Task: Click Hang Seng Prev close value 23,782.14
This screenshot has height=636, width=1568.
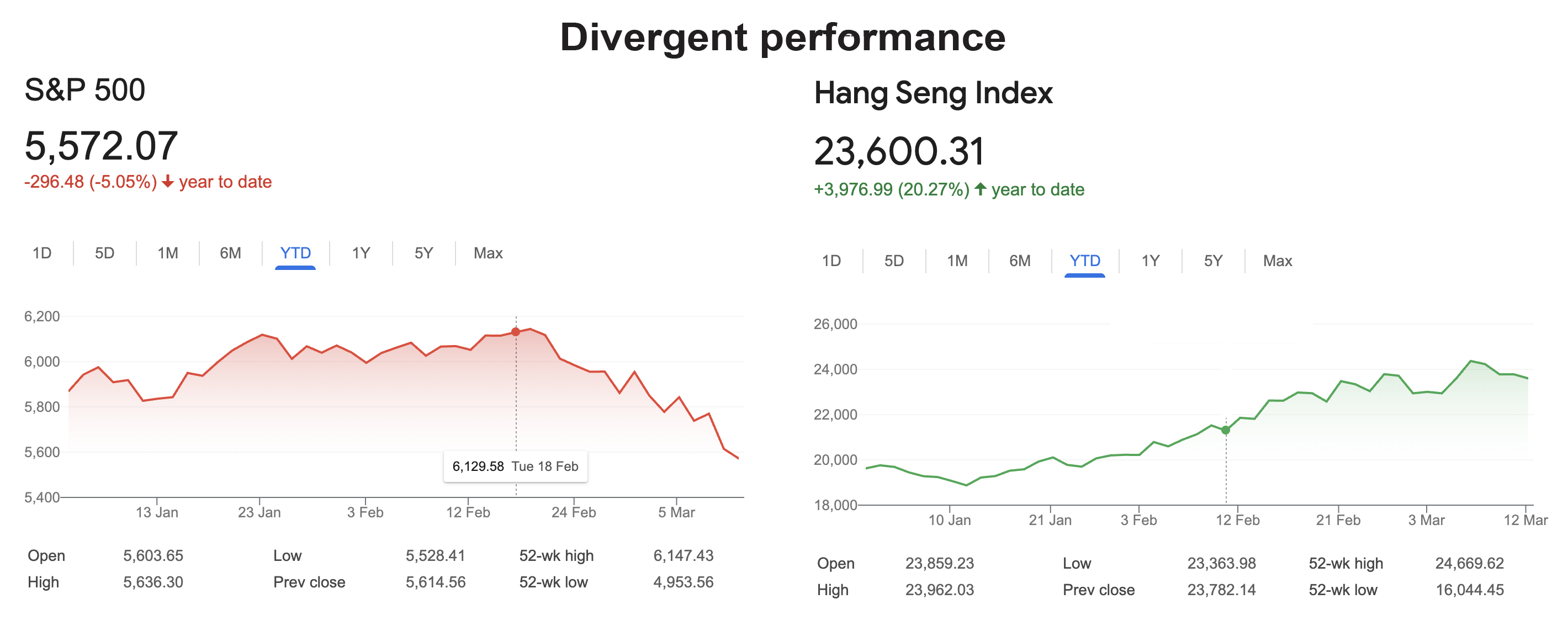Action: tap(1222, 590)
